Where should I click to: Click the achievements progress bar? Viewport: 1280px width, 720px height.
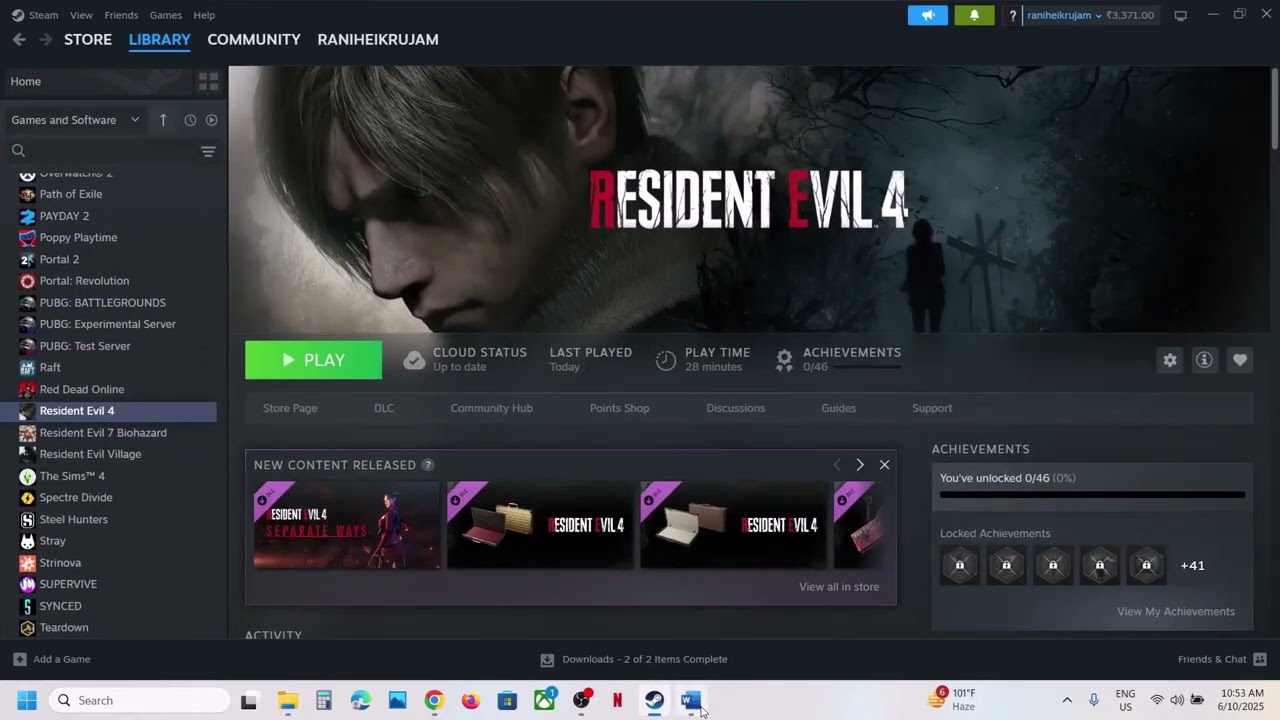click(x=1092, y=495)
